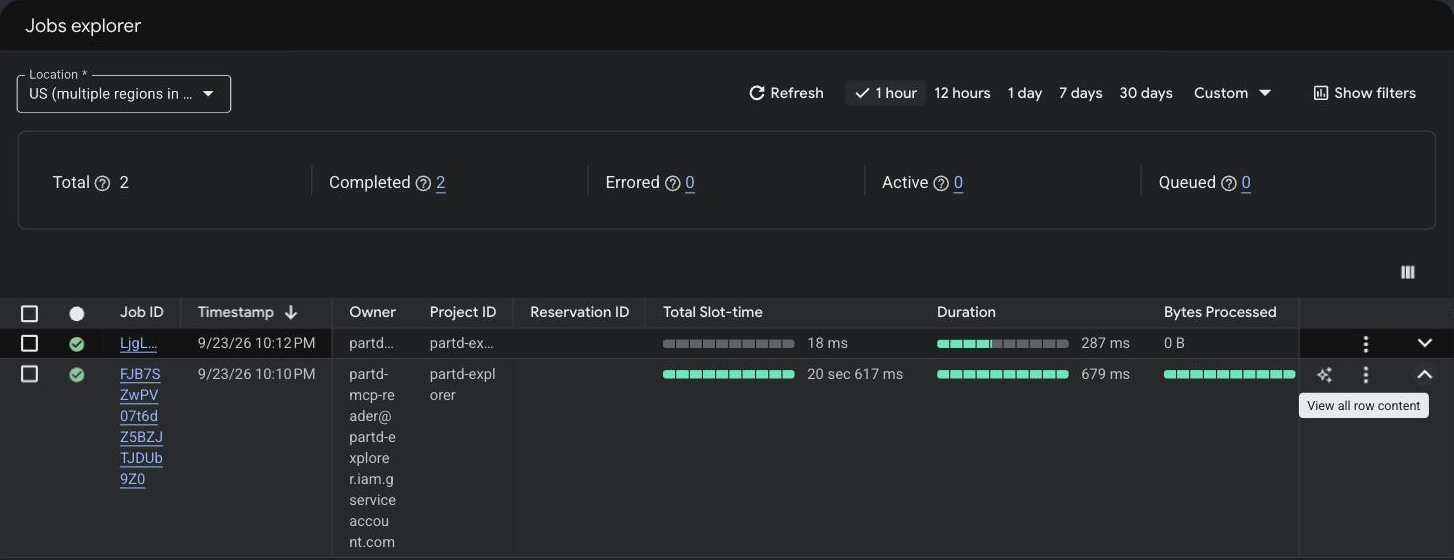Click help icon next to Active
The height and width of the screenshot is (560, 1454).
pyautogui.click(x=941, y=183)
